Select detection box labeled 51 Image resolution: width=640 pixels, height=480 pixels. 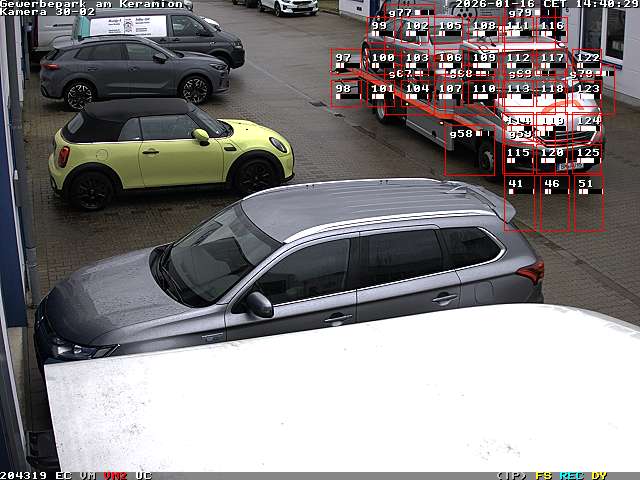(x=587, y=203)
